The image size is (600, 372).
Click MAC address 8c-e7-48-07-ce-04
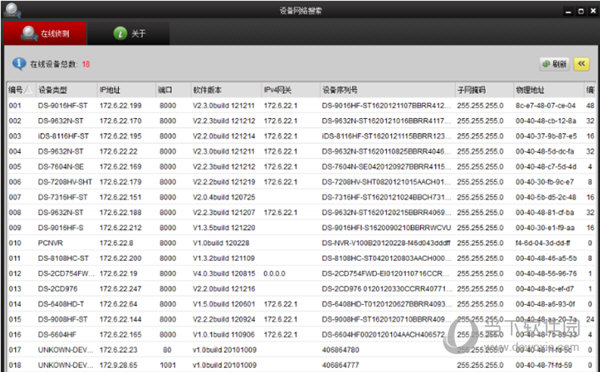coord(545,105)
